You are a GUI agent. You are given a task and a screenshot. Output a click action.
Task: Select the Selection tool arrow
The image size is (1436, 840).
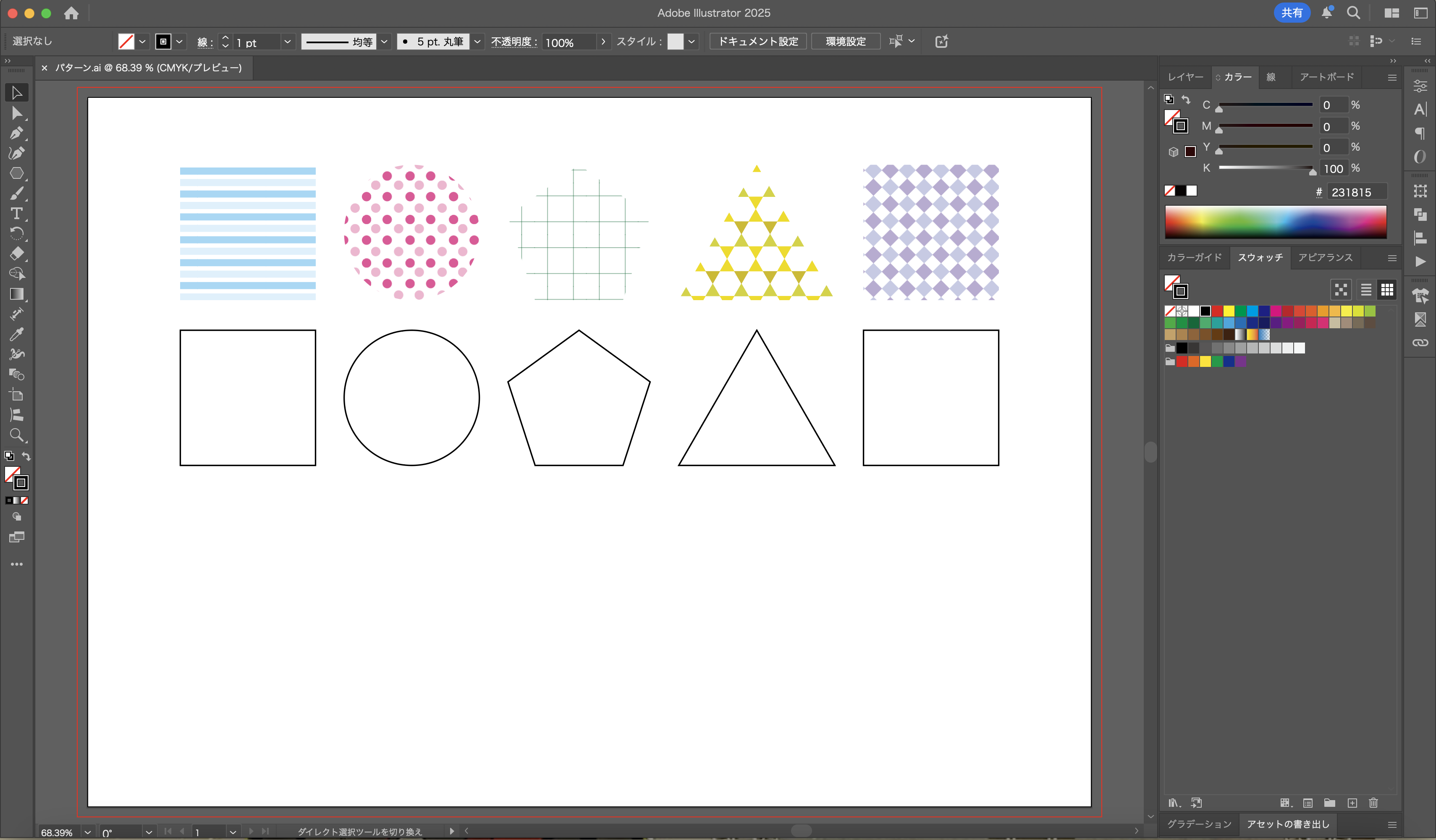(16, 93)
